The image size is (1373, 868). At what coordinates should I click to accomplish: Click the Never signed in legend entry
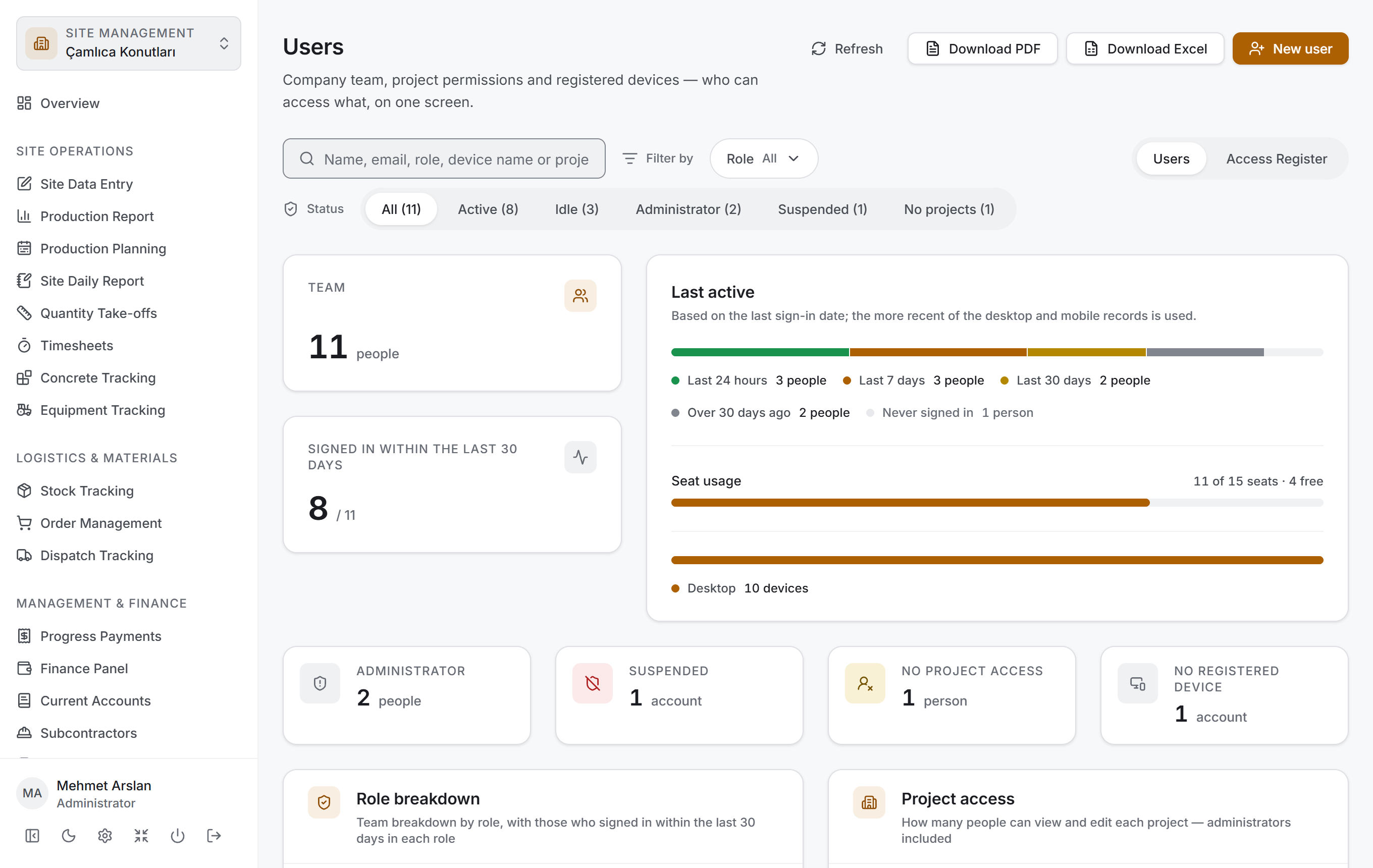click(949, 413)
